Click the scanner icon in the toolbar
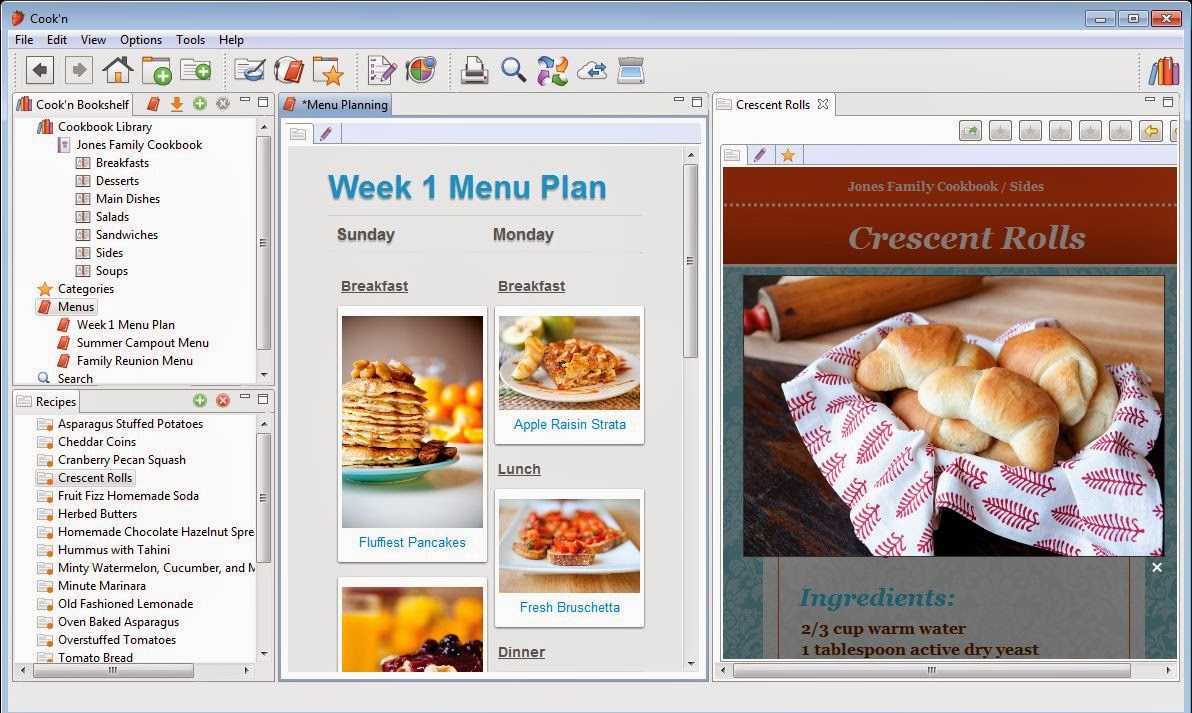 pos(631,71)
